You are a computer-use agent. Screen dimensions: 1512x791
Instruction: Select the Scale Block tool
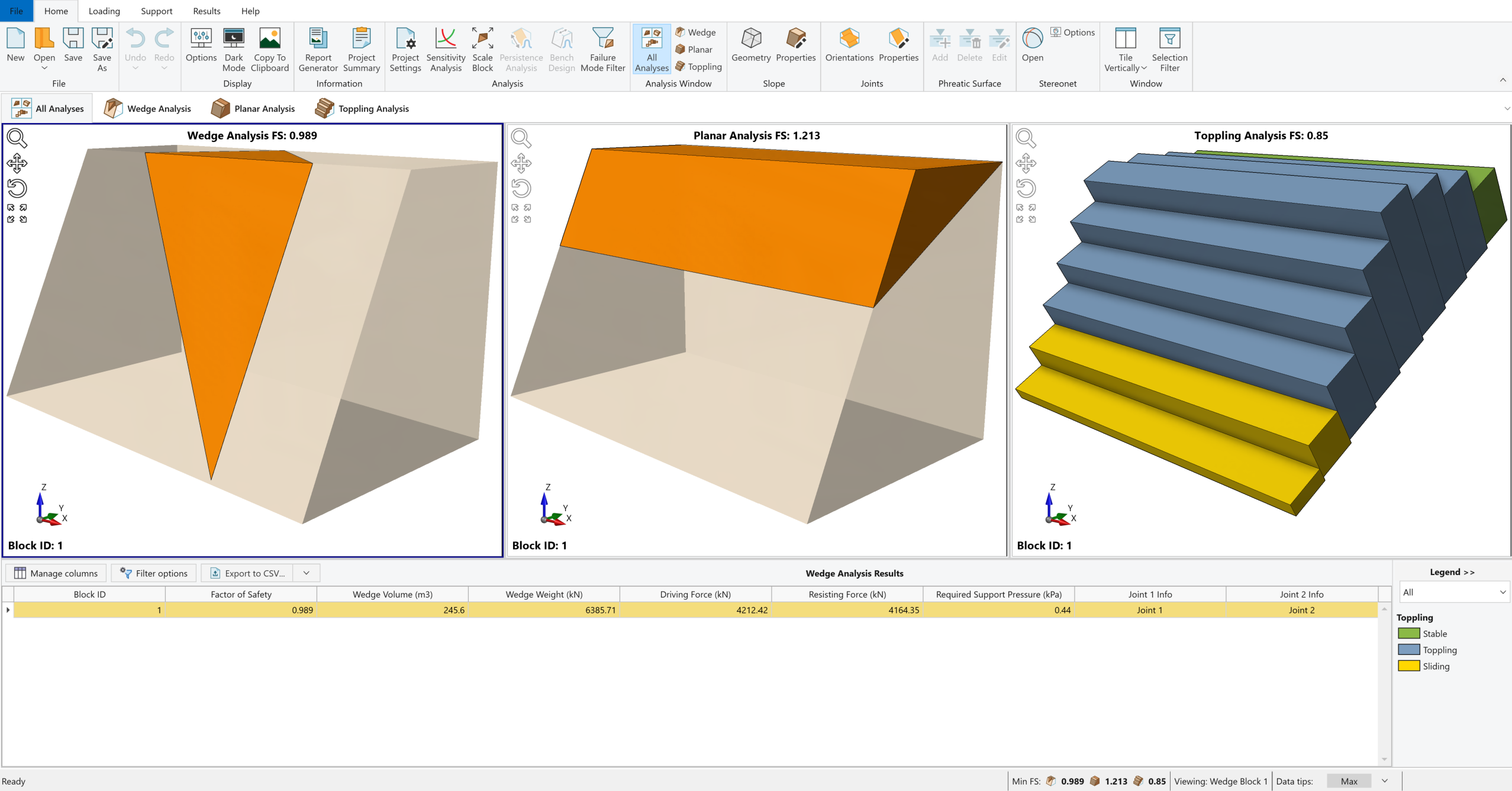482,50
